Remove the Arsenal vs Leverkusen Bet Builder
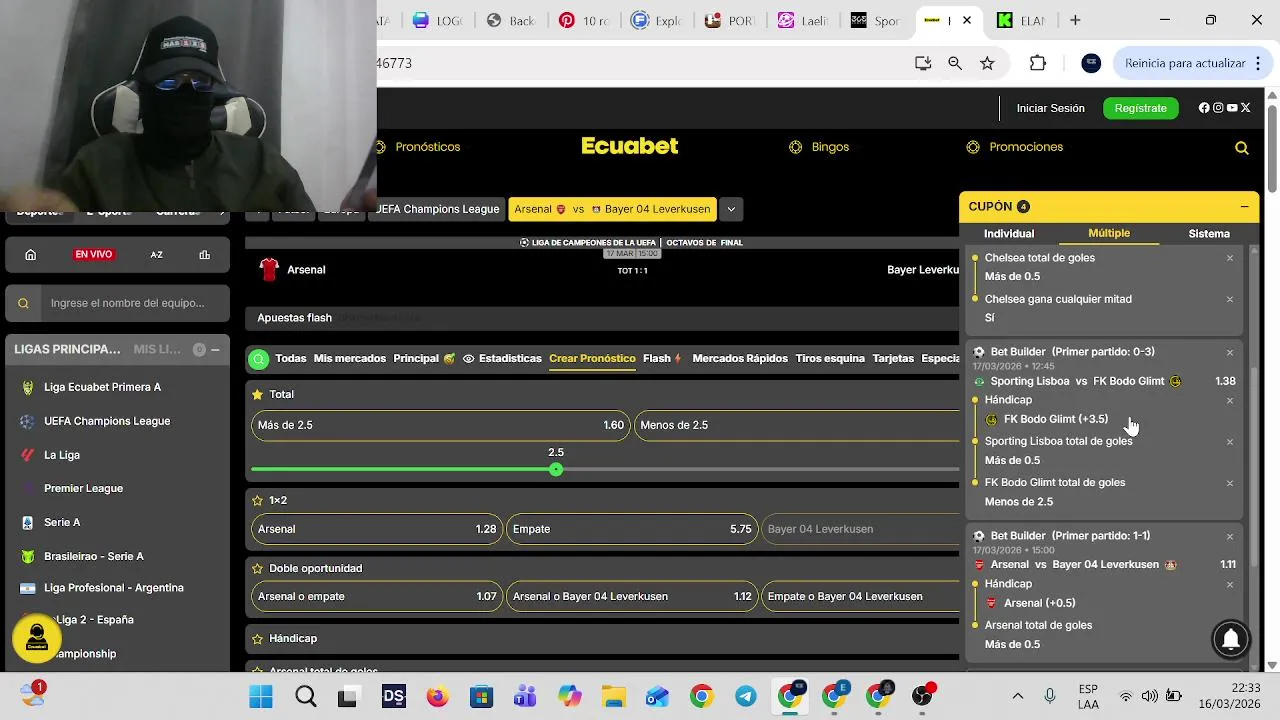Screen dimensions: 1280x720 (1230, 536)
